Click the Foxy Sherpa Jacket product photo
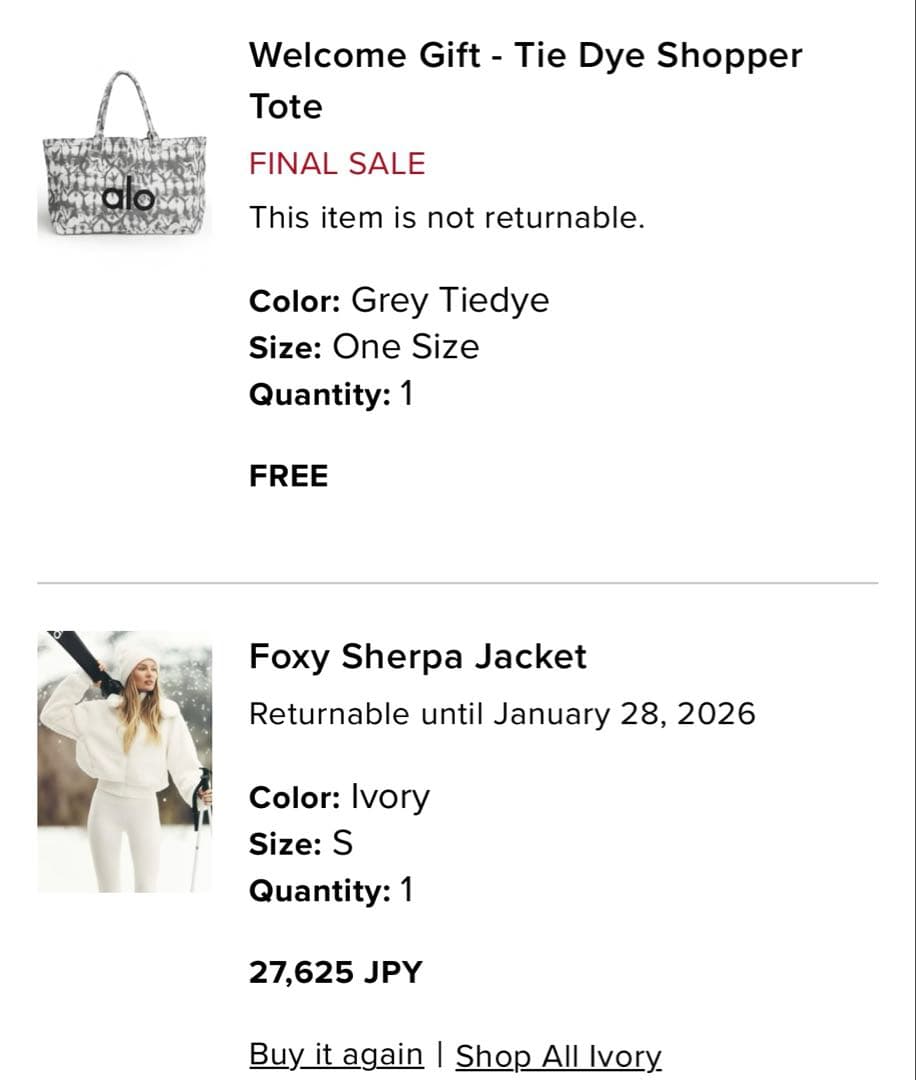 (127, 762)
